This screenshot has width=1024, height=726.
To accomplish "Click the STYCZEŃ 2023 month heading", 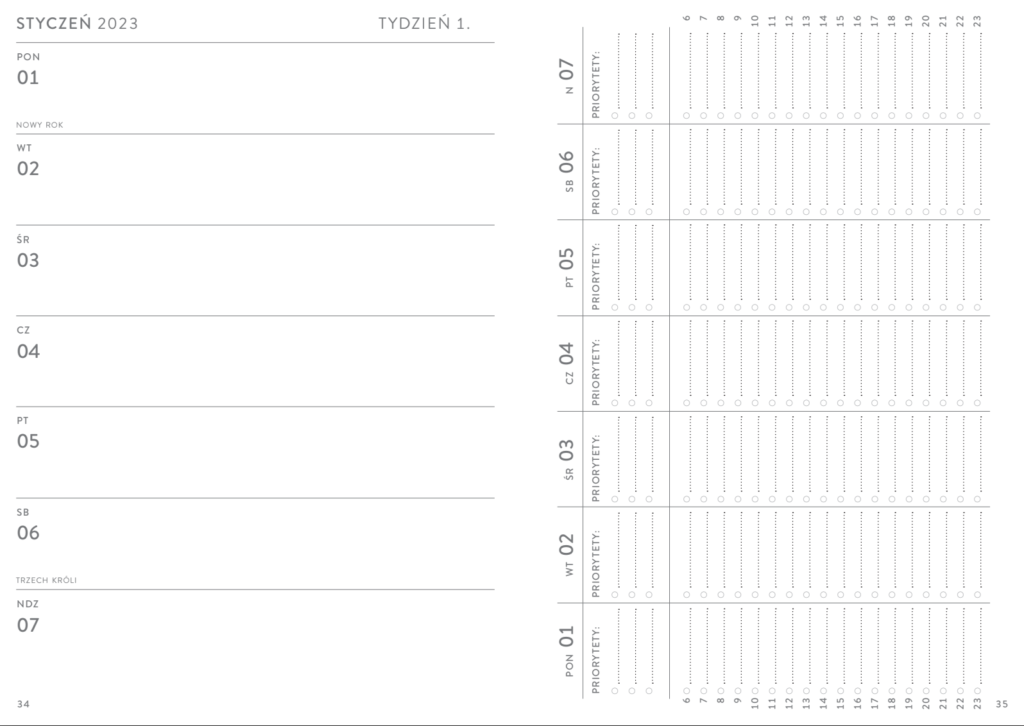I will [77, 24].
